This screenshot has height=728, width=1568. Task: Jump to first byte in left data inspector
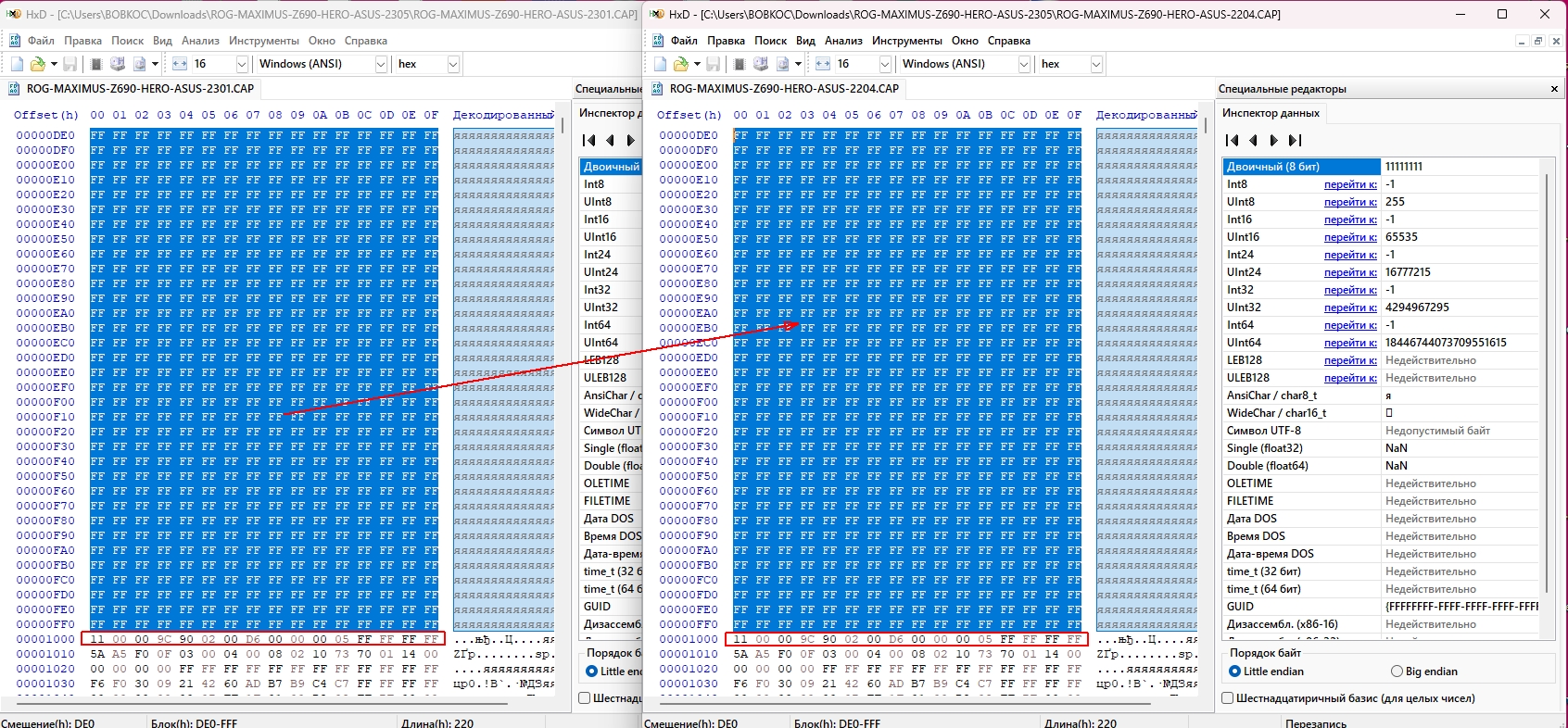click(588, 140)
